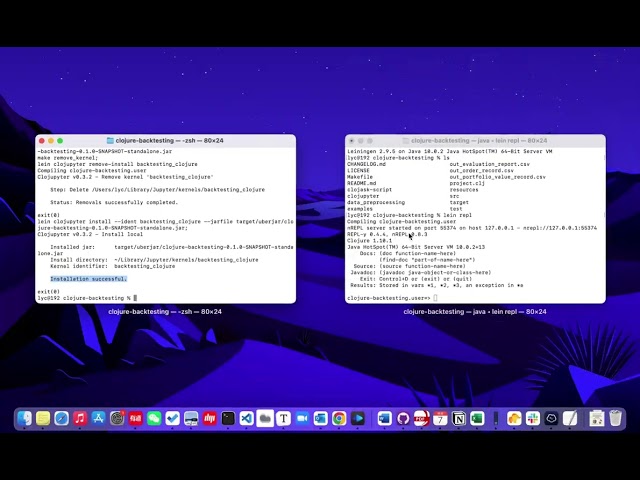Click the folder icon in zsh title bar
Viewport: 640px width, 480px height.
pyautogui.click(x=110, y=140)
